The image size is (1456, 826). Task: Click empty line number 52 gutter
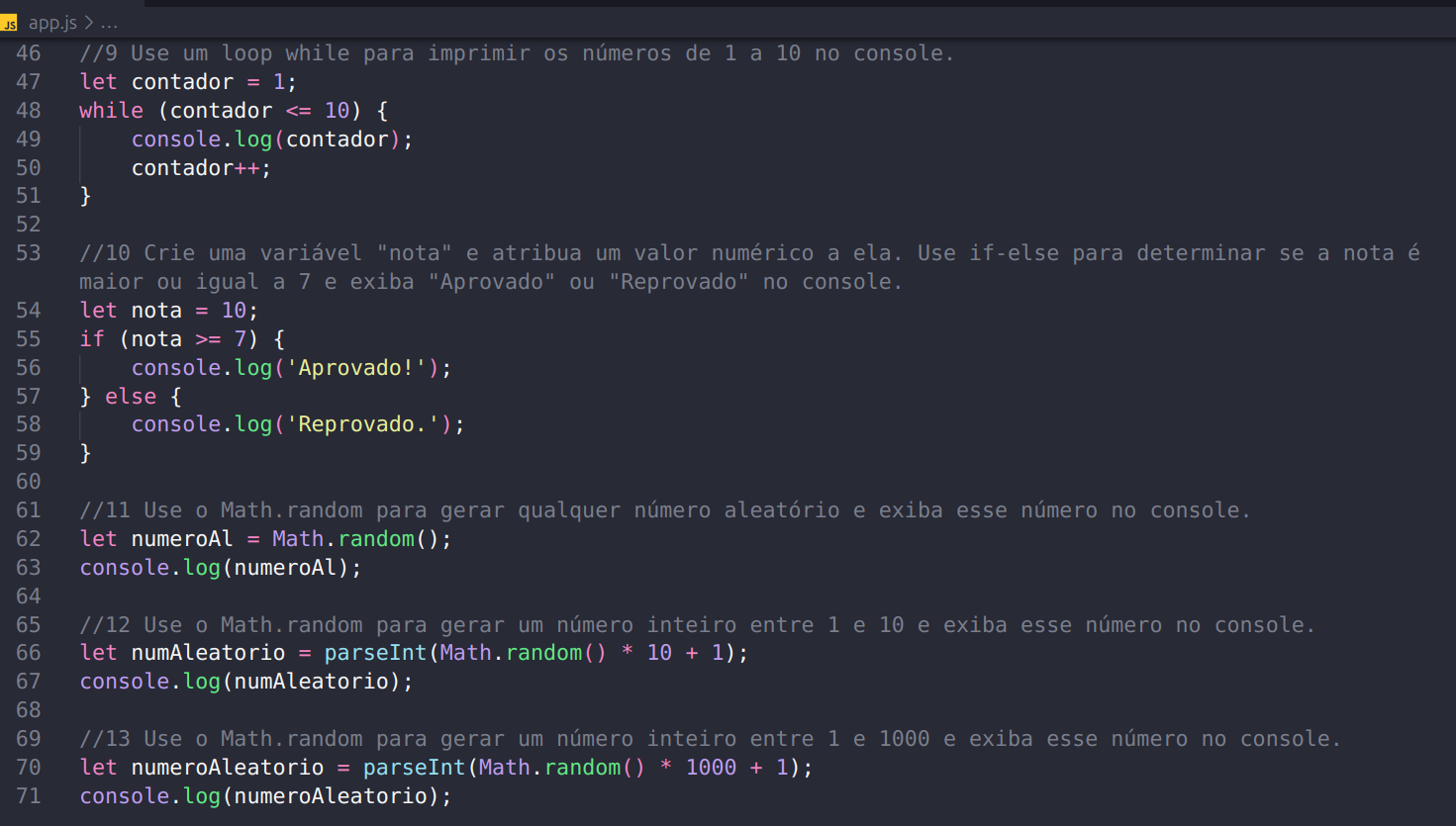(x=29, y=225)
